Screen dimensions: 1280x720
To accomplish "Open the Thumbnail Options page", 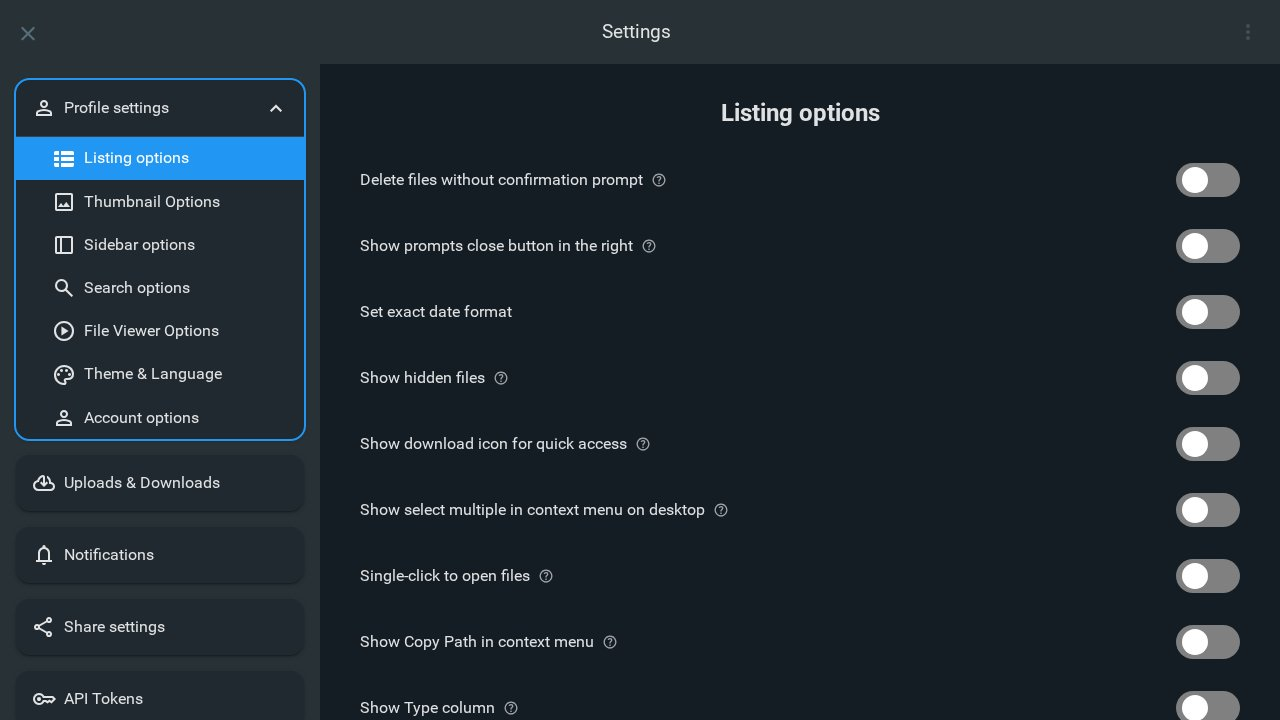I will tap(160, 202).
